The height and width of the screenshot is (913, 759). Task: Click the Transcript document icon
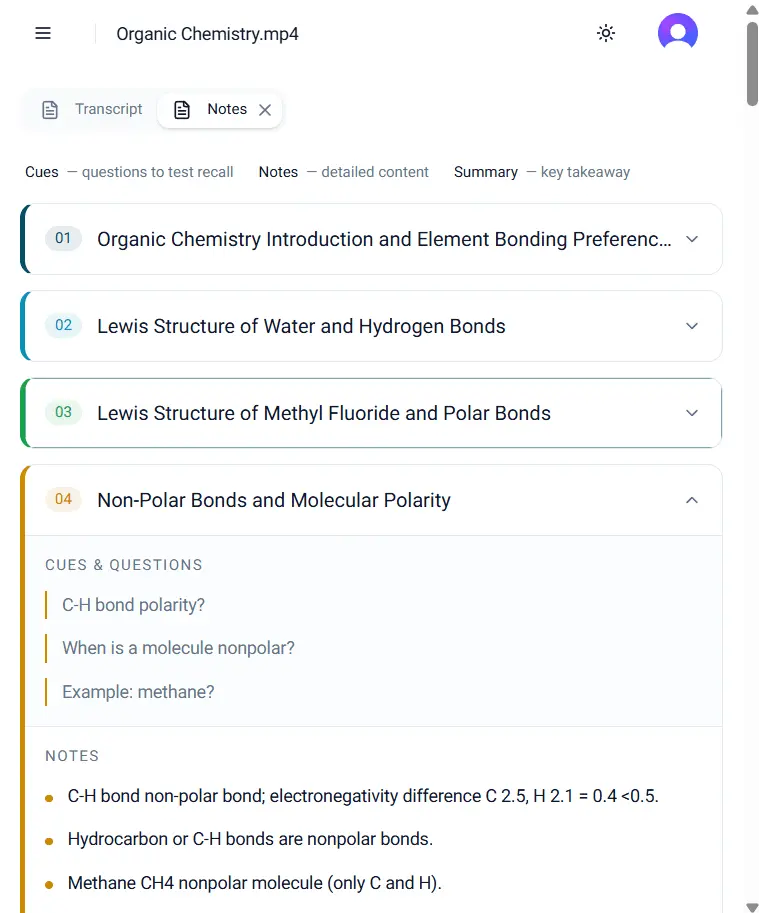tap(50, 109)
